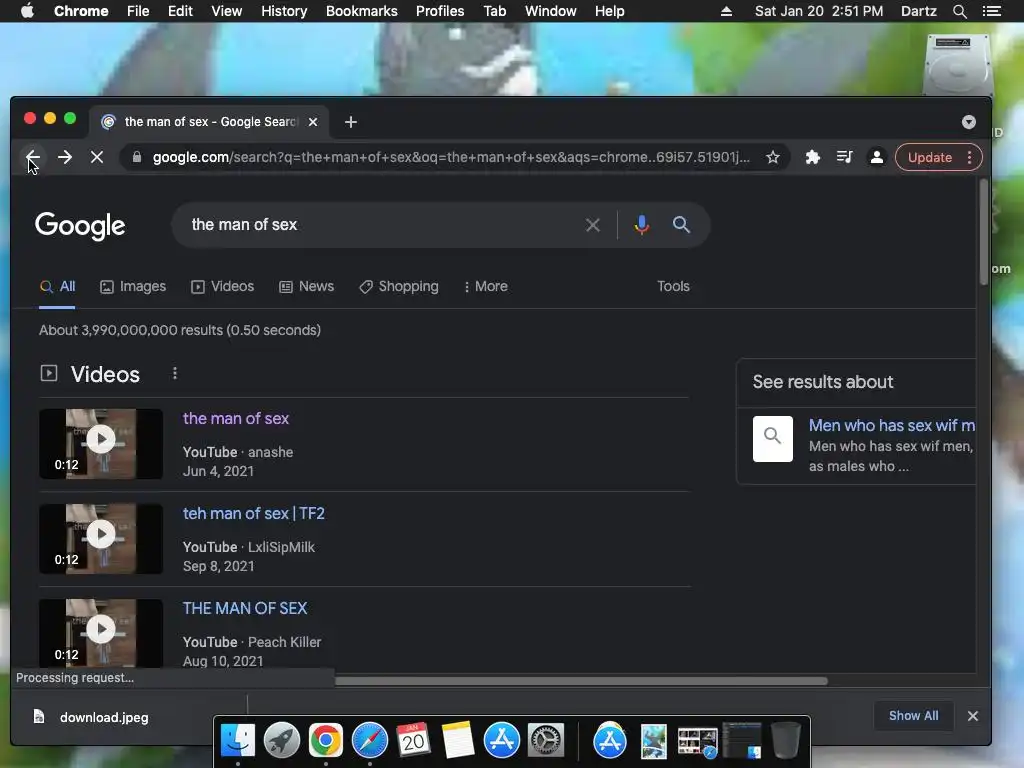Click the address bar URL field
Viewport: 1024px width, 768px height.
pyautogui.click(x=451, y=157)
